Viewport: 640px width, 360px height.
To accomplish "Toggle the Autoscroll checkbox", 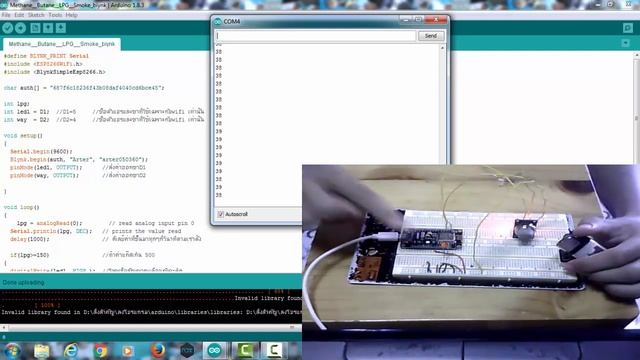I will (x=220, y=214).
